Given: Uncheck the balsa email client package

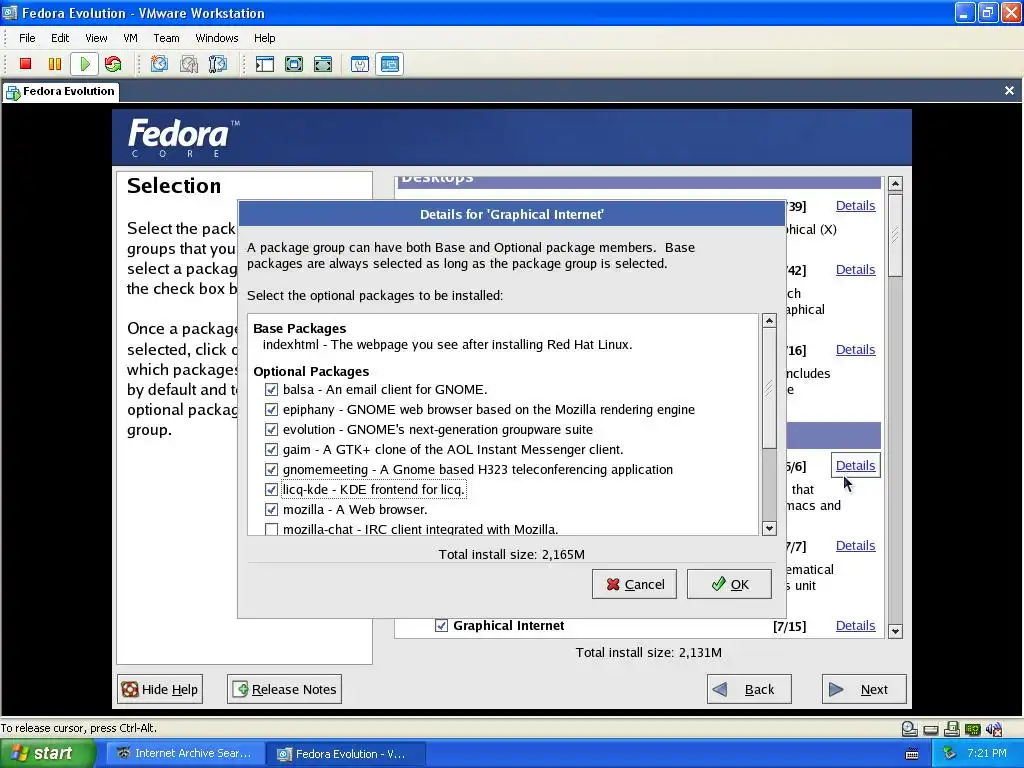Looking at the screenshot, I should (271, 390).
